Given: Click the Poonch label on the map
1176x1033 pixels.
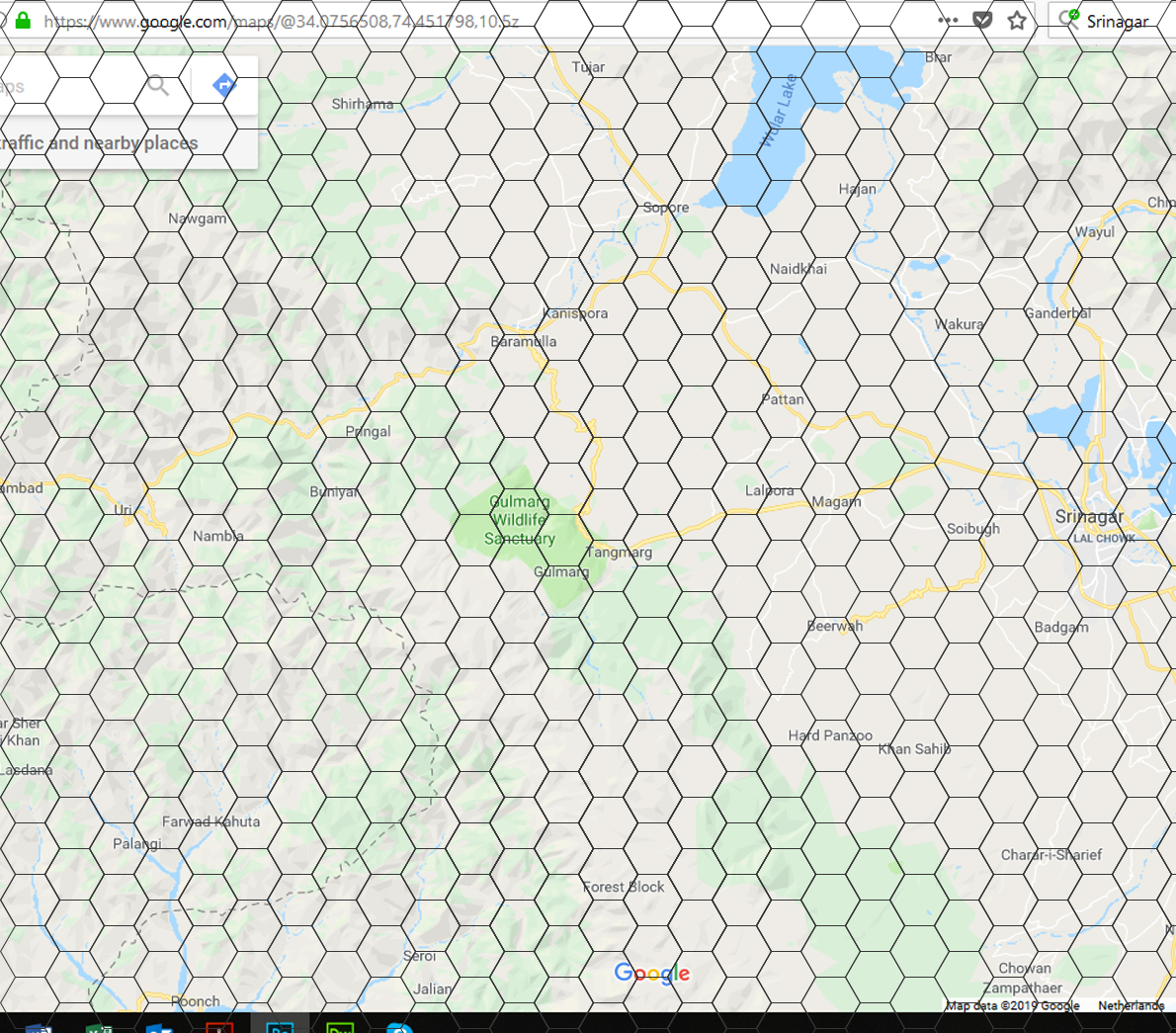Looking at the screenshot, I should (196, 1001).
